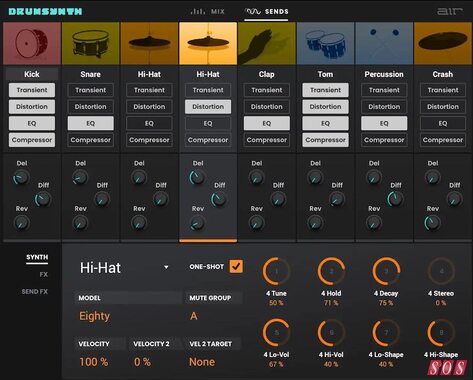Viewport: 473px width, 380px height.
Task: Select the Percussion pad image
Action: (384, 43)
